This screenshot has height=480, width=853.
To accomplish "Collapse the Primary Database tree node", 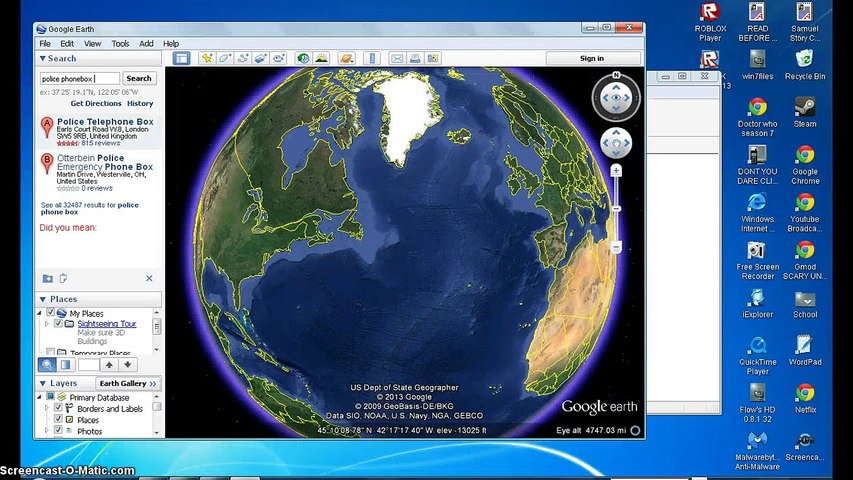I will pos(40,397).
